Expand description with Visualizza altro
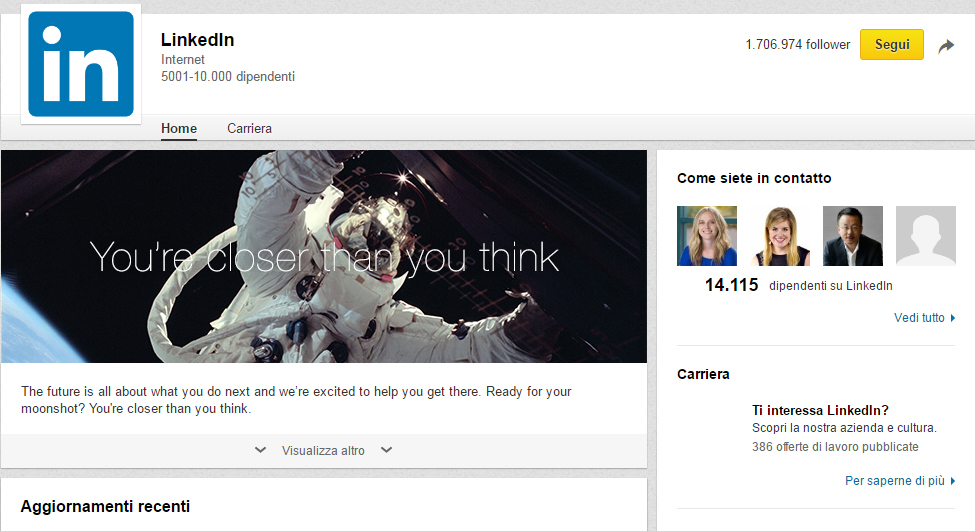 (x=323, y=451)
